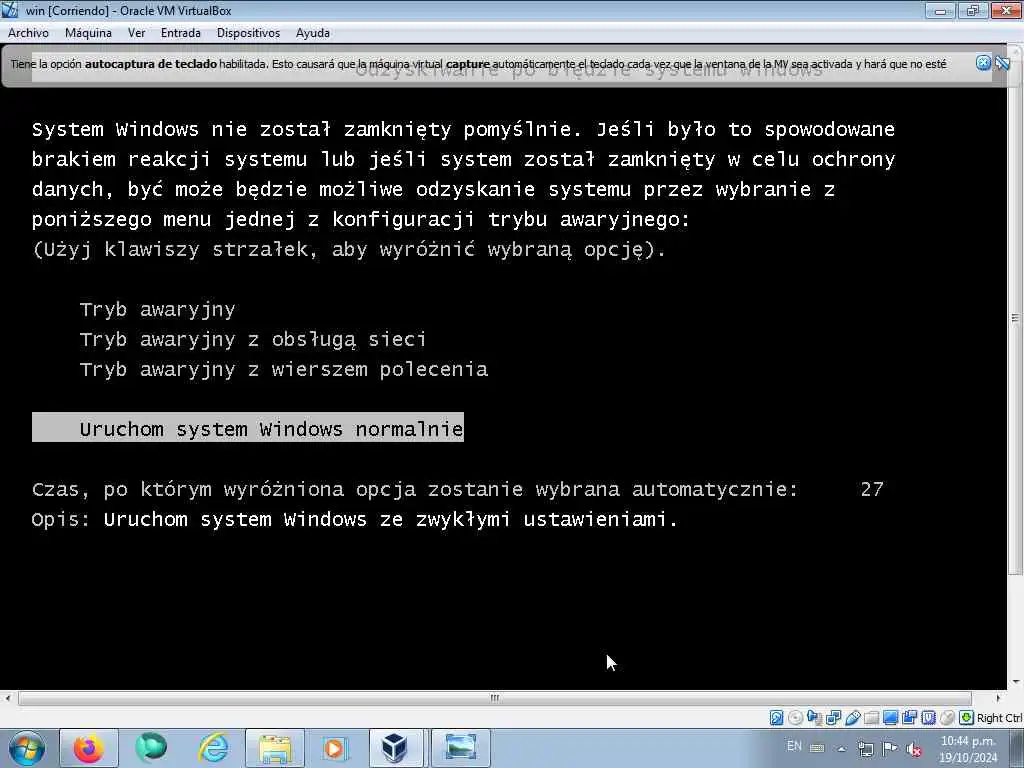Click the hard disk activity status icon
1024x768 pixels.
[776, 718]
